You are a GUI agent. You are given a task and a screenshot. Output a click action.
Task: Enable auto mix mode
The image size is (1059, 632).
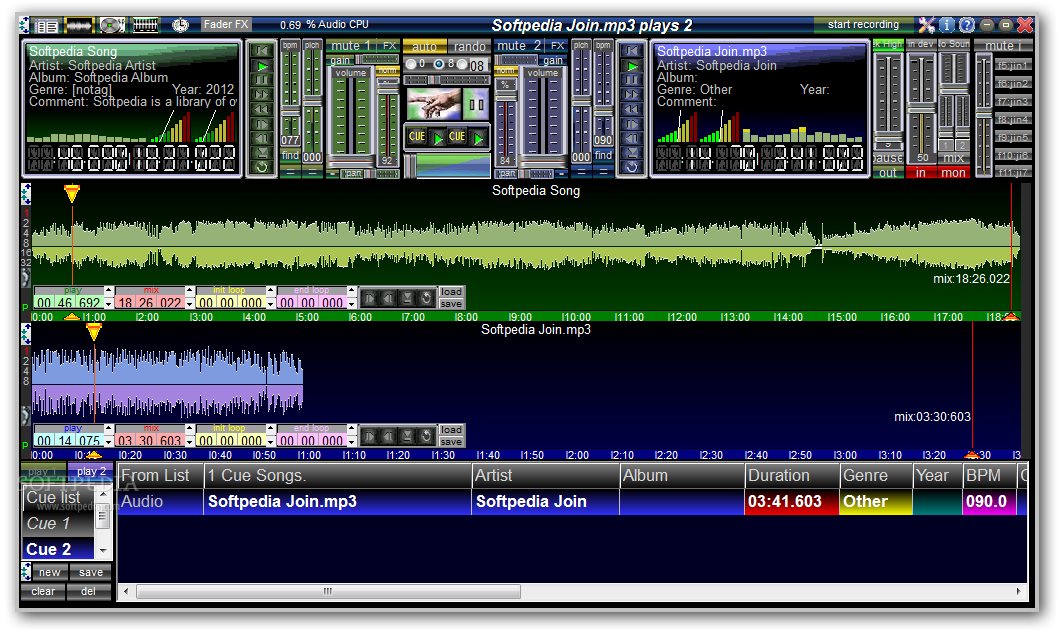(425, 47)
